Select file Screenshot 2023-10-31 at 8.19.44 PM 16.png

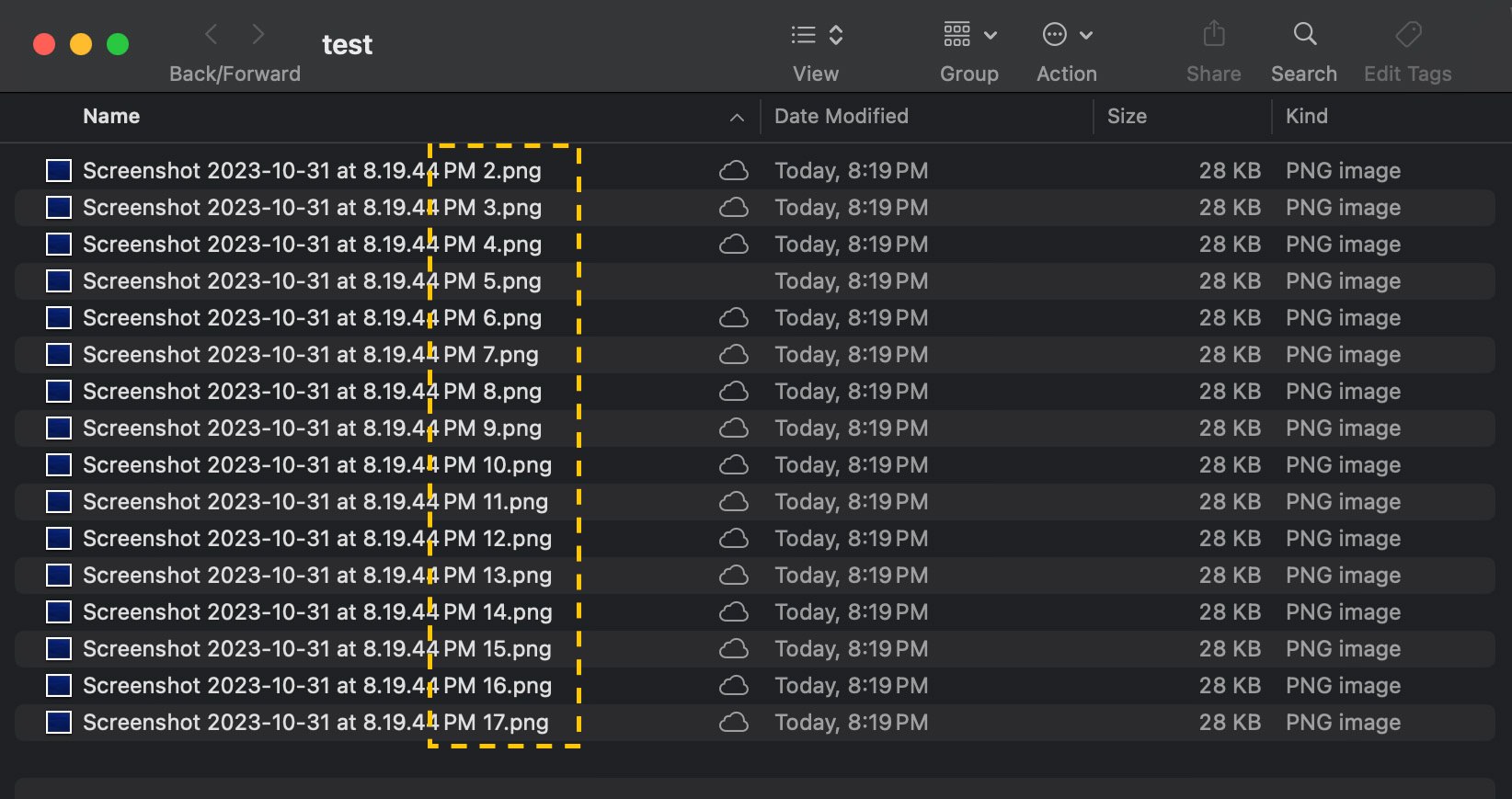[x=317, y=686]
